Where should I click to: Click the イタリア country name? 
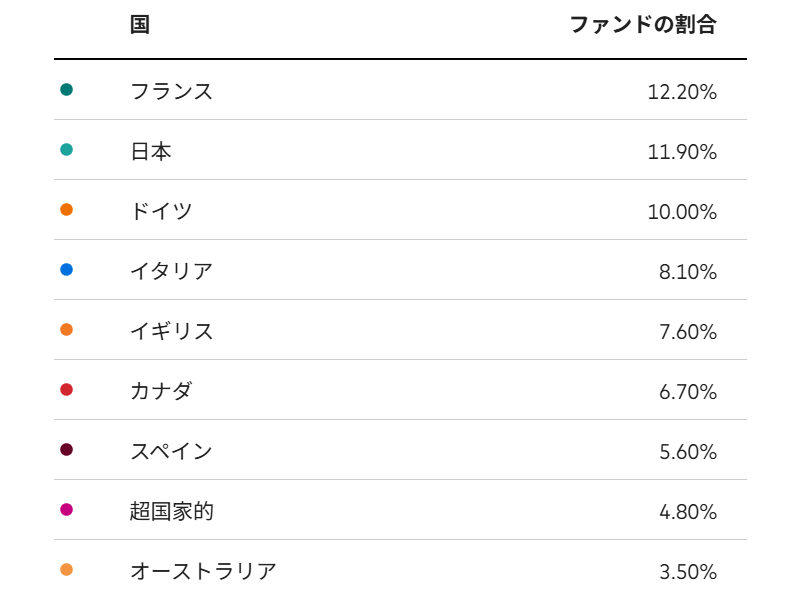[x=171, y=271]
